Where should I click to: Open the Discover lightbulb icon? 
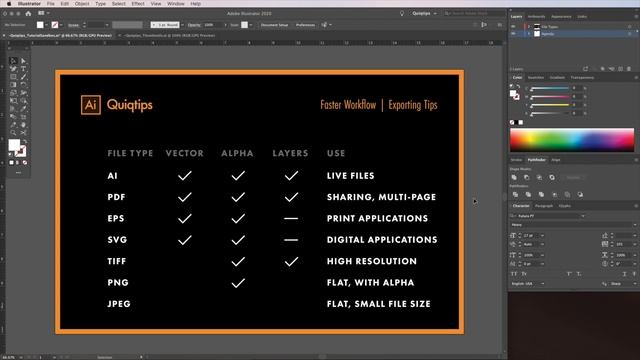coord(402,13)
